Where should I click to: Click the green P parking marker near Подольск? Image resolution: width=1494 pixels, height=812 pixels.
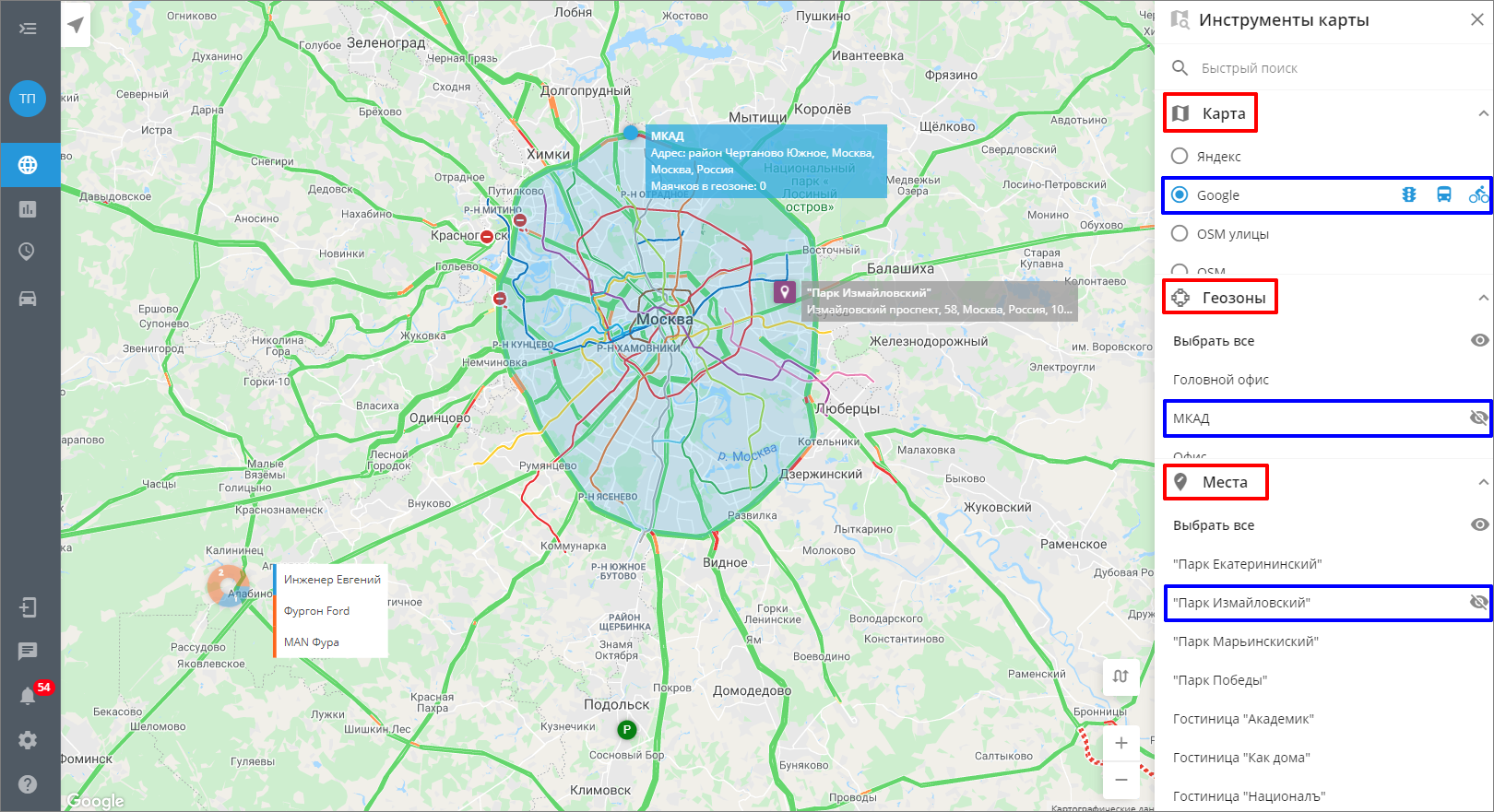pos(627,729)
